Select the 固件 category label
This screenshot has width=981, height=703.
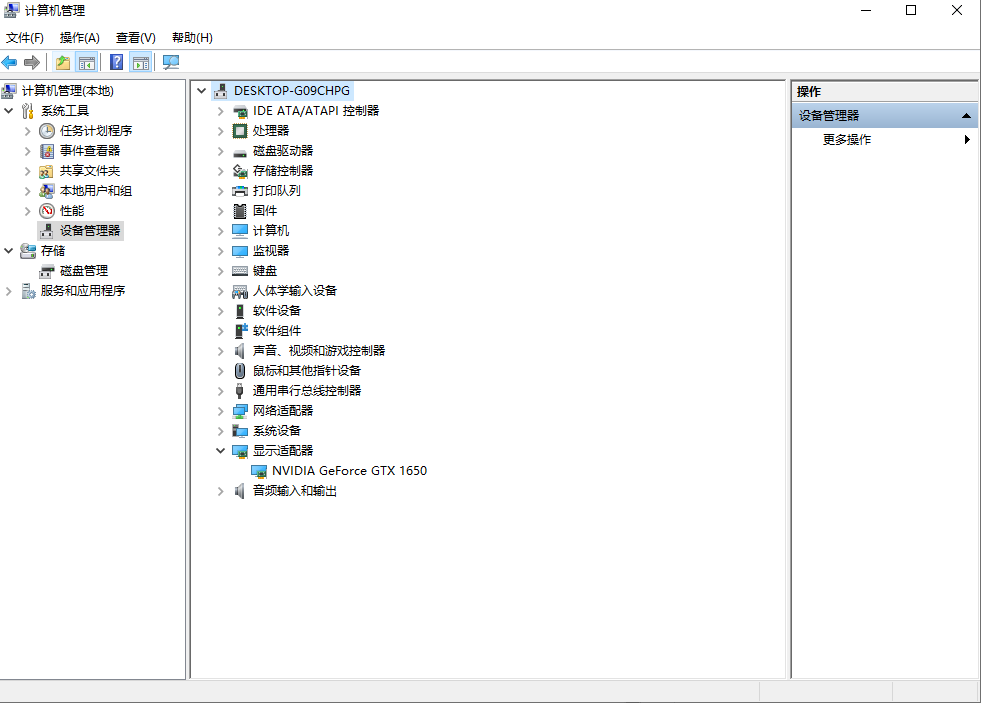[x=265, y=211]
